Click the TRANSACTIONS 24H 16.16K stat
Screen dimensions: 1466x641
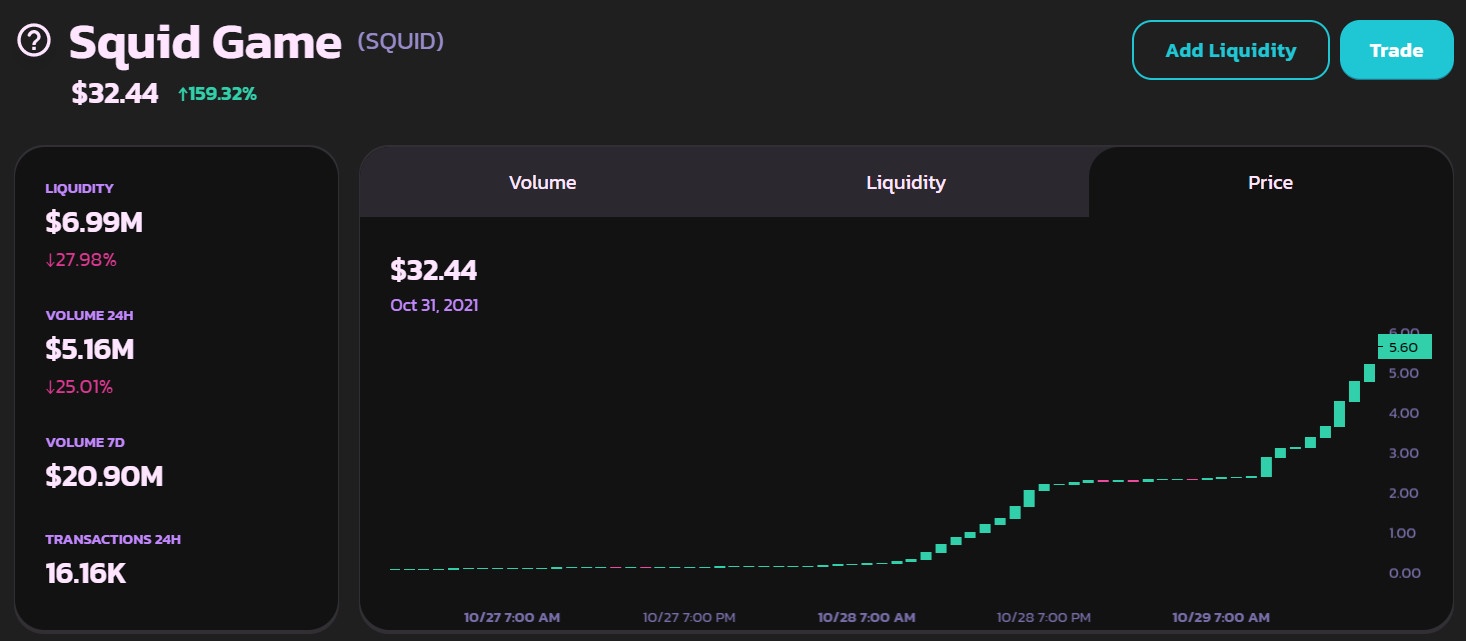(x=84, y=572)
